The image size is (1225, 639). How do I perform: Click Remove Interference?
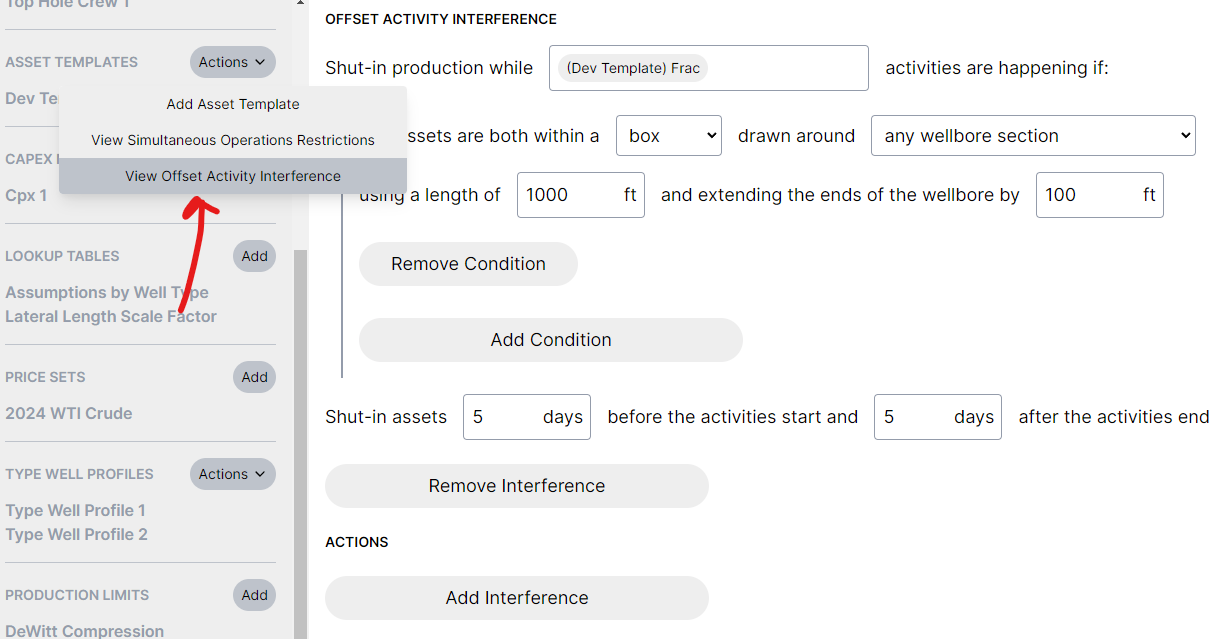(x=516, y=485)
